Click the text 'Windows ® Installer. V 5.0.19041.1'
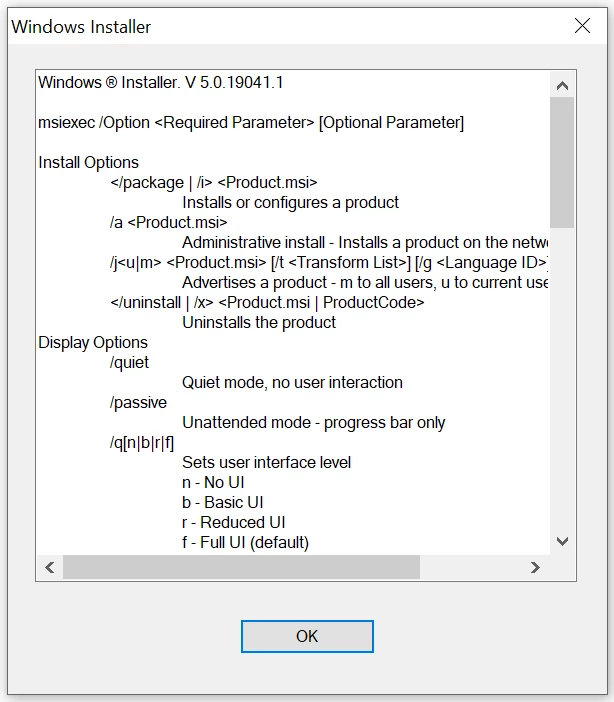This screenshot has height=702, width=614. click(x=160, y=82)
